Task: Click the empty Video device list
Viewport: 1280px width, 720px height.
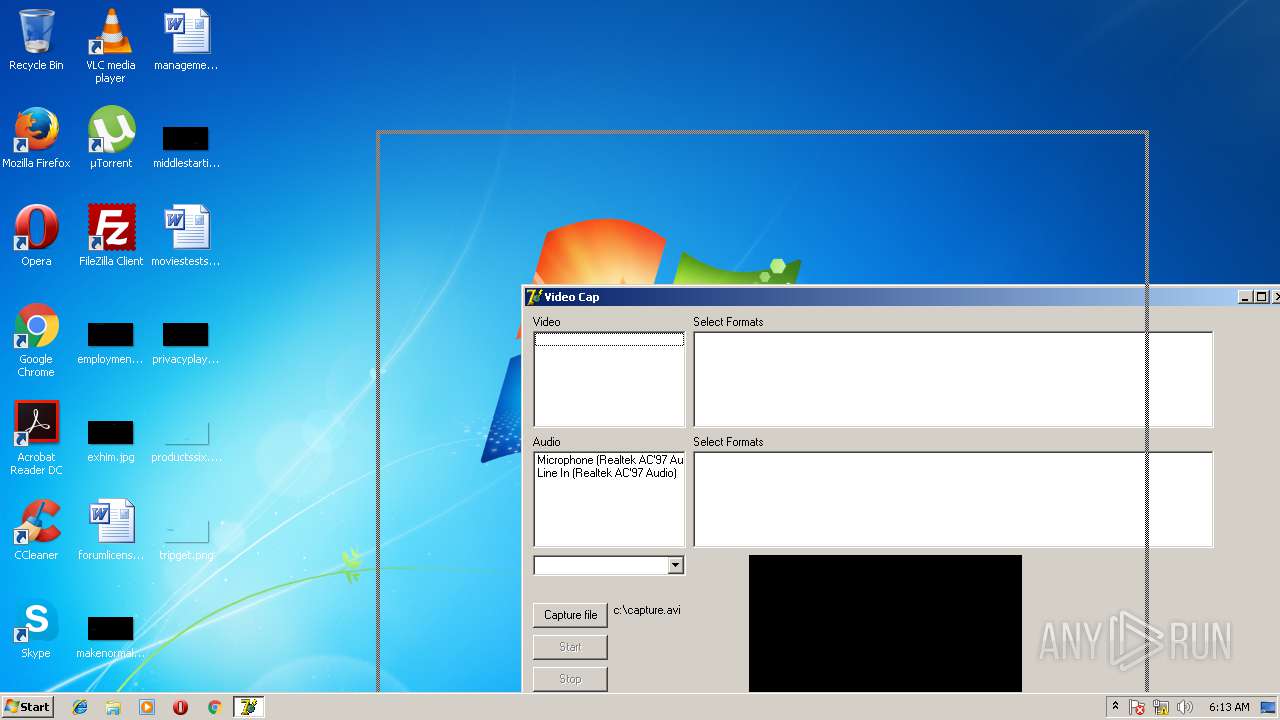Action: [609, 380]
